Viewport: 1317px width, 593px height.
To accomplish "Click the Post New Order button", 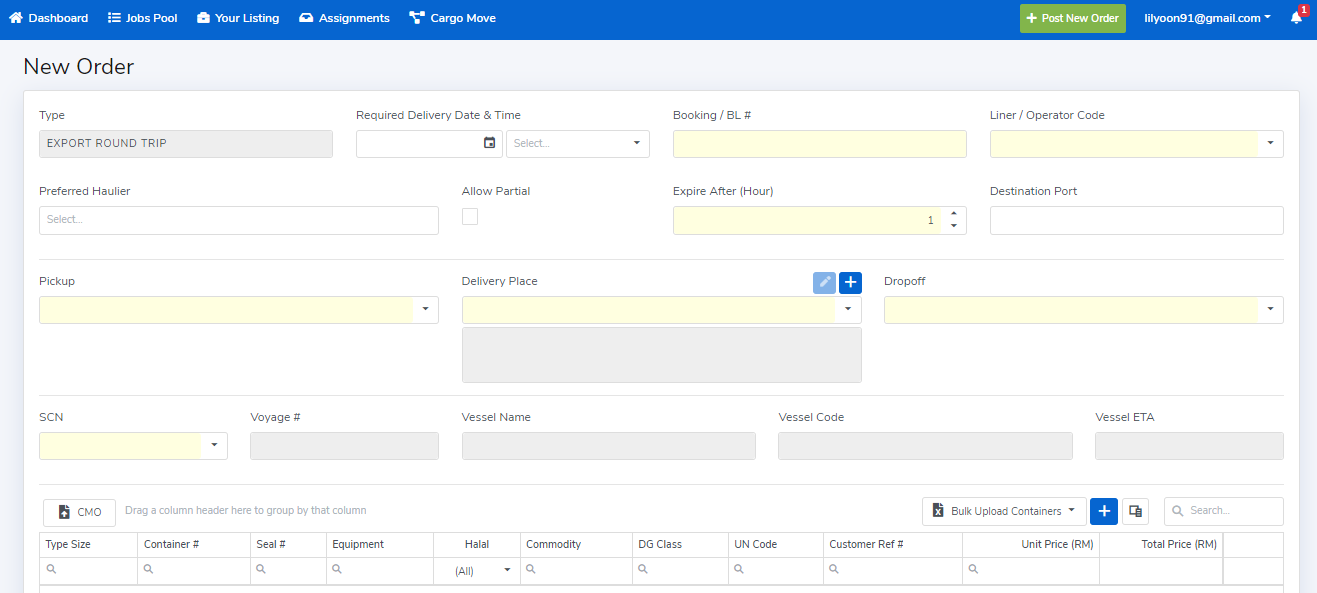I will pyautogui.click(x=1072, y=18).
